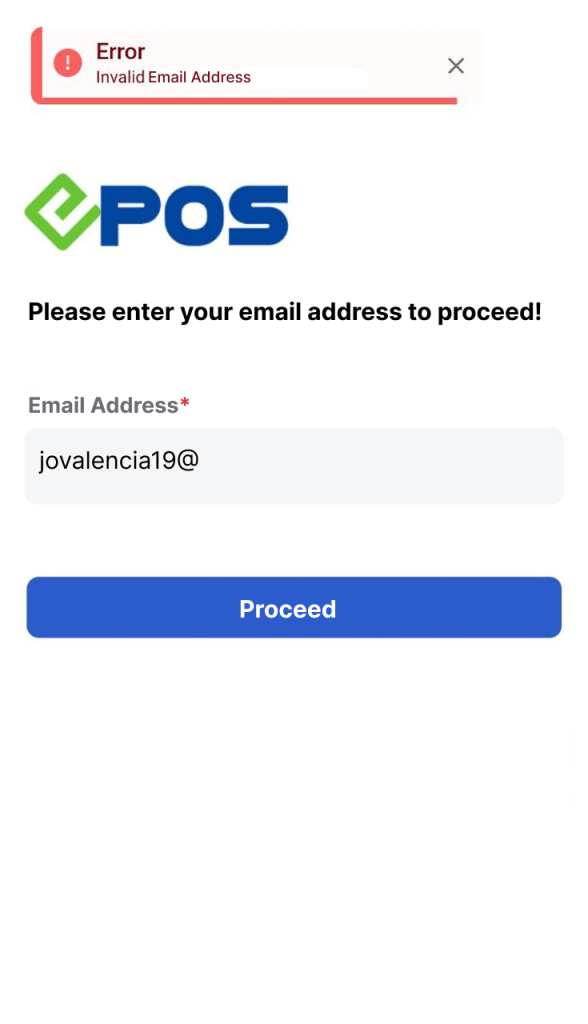Click the red timer bar under the toast

[248, 101]
